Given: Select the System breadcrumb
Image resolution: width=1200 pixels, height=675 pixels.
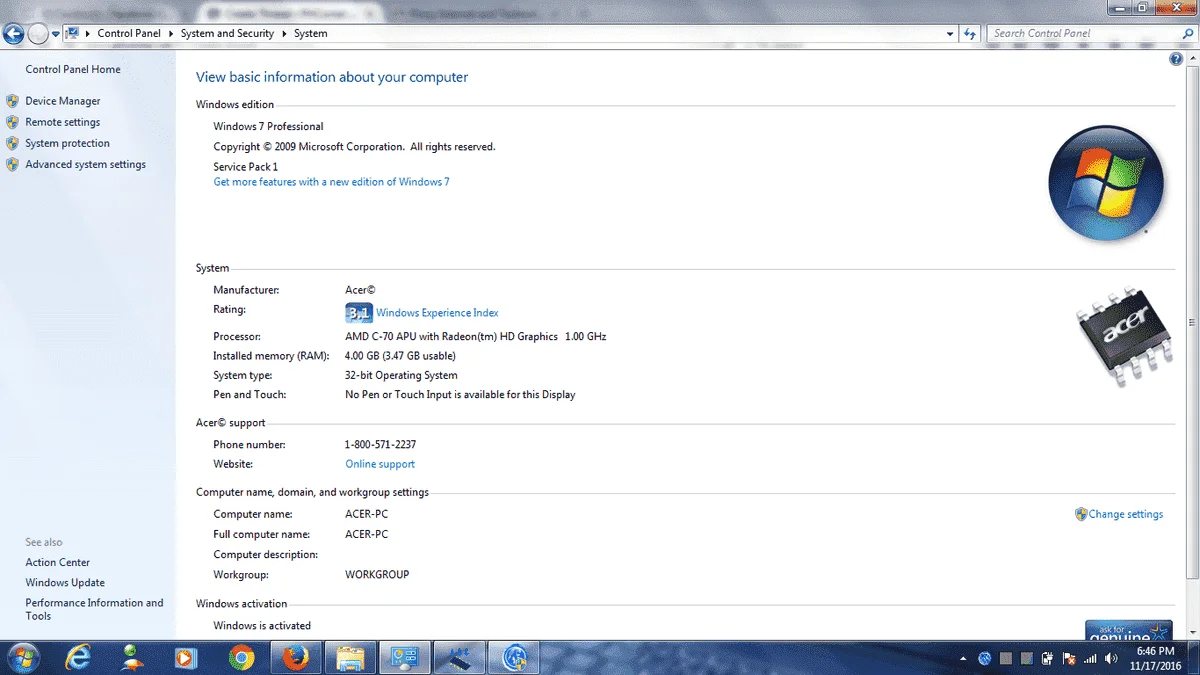Looking at the screenshot, I should click(x=310, y=33).
